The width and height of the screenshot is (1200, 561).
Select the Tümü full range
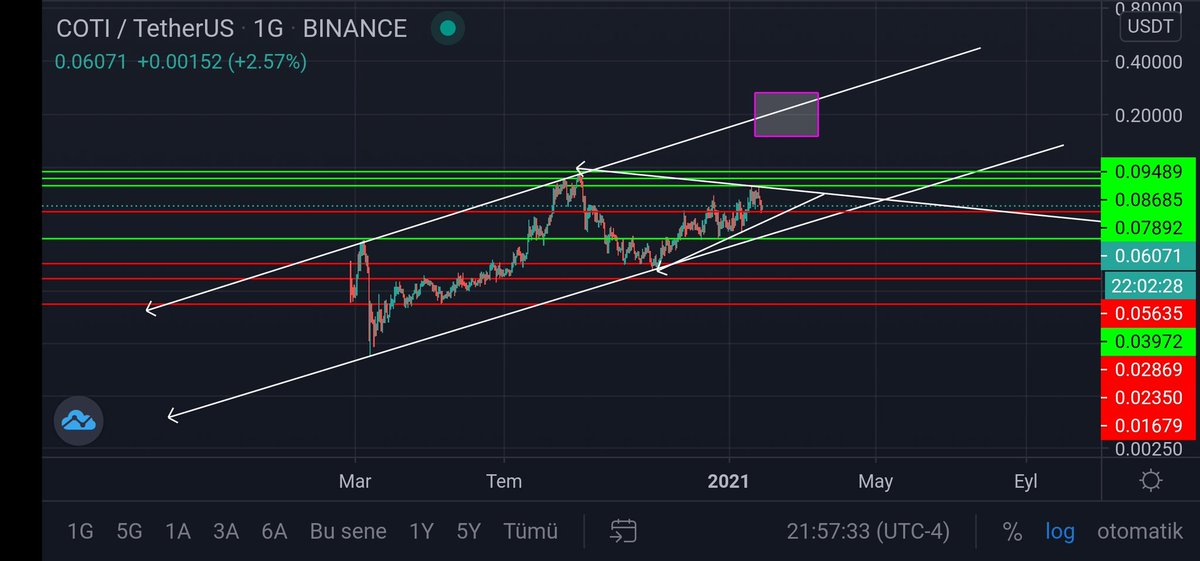530,531
